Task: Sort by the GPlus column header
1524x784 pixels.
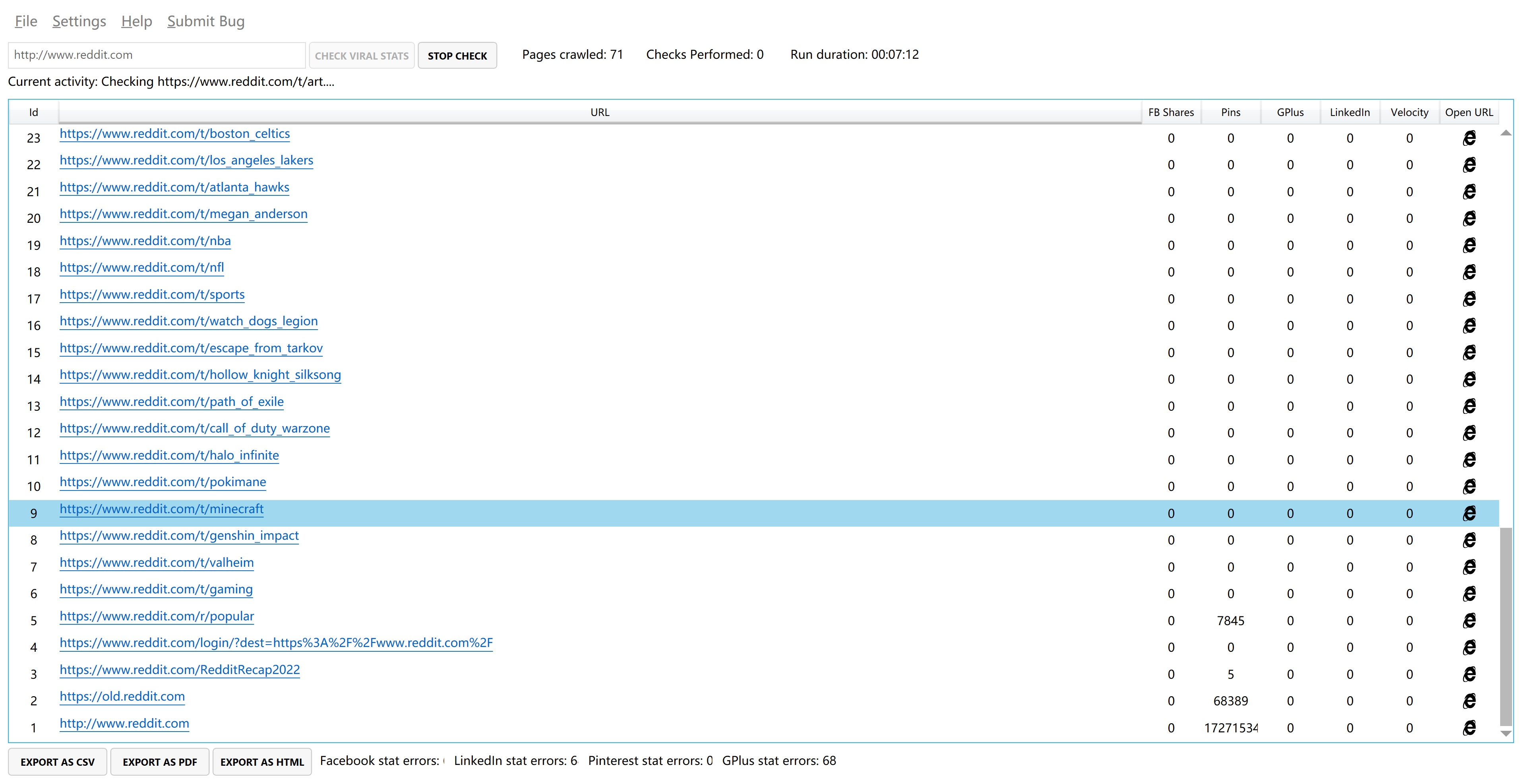Action: point(1290,112)
